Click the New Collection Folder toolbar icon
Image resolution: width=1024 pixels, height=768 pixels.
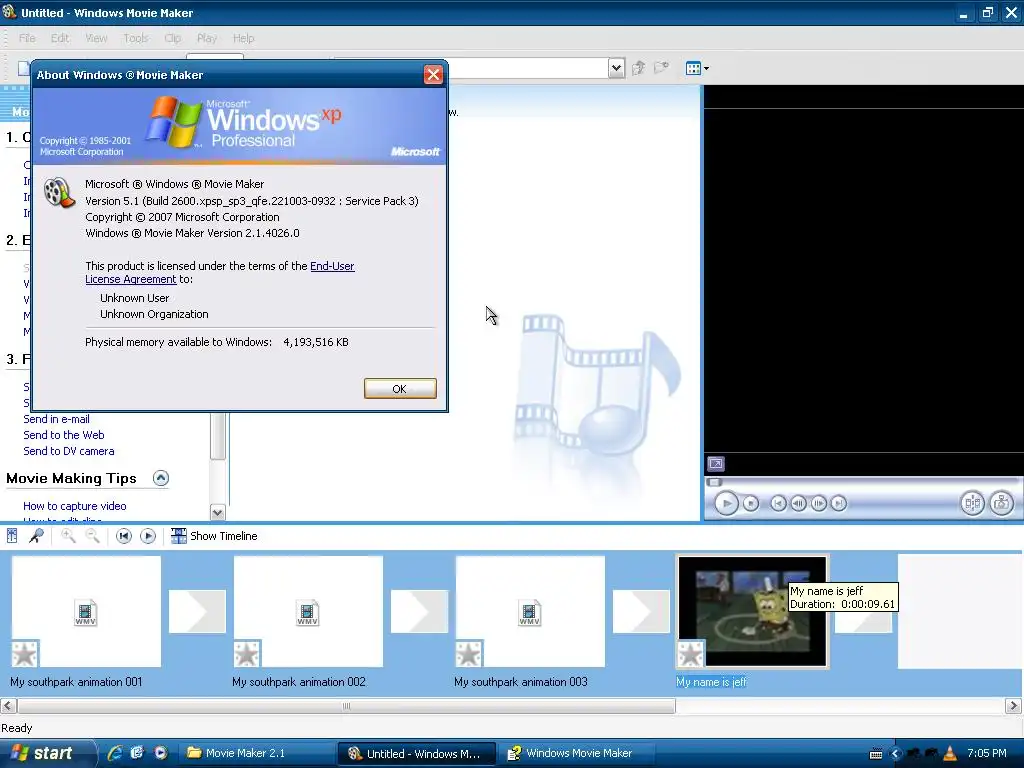662,67
